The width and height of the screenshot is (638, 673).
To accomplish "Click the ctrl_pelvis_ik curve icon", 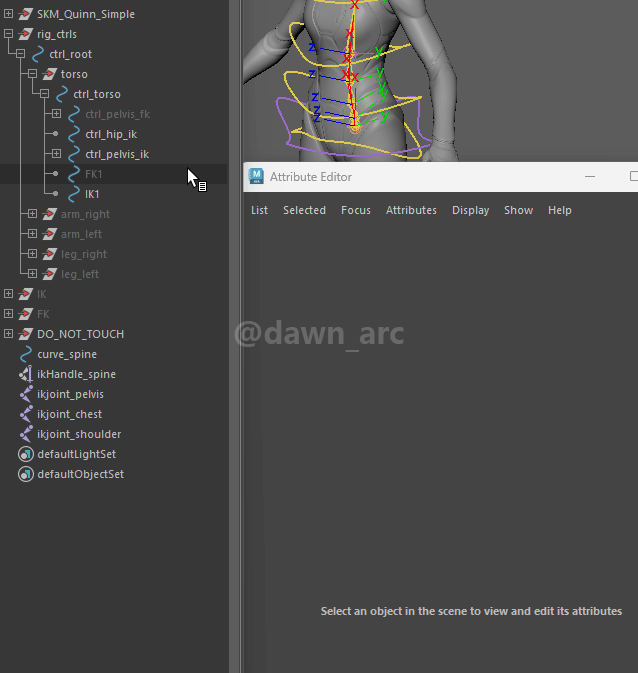I will (x=74, y=154).
